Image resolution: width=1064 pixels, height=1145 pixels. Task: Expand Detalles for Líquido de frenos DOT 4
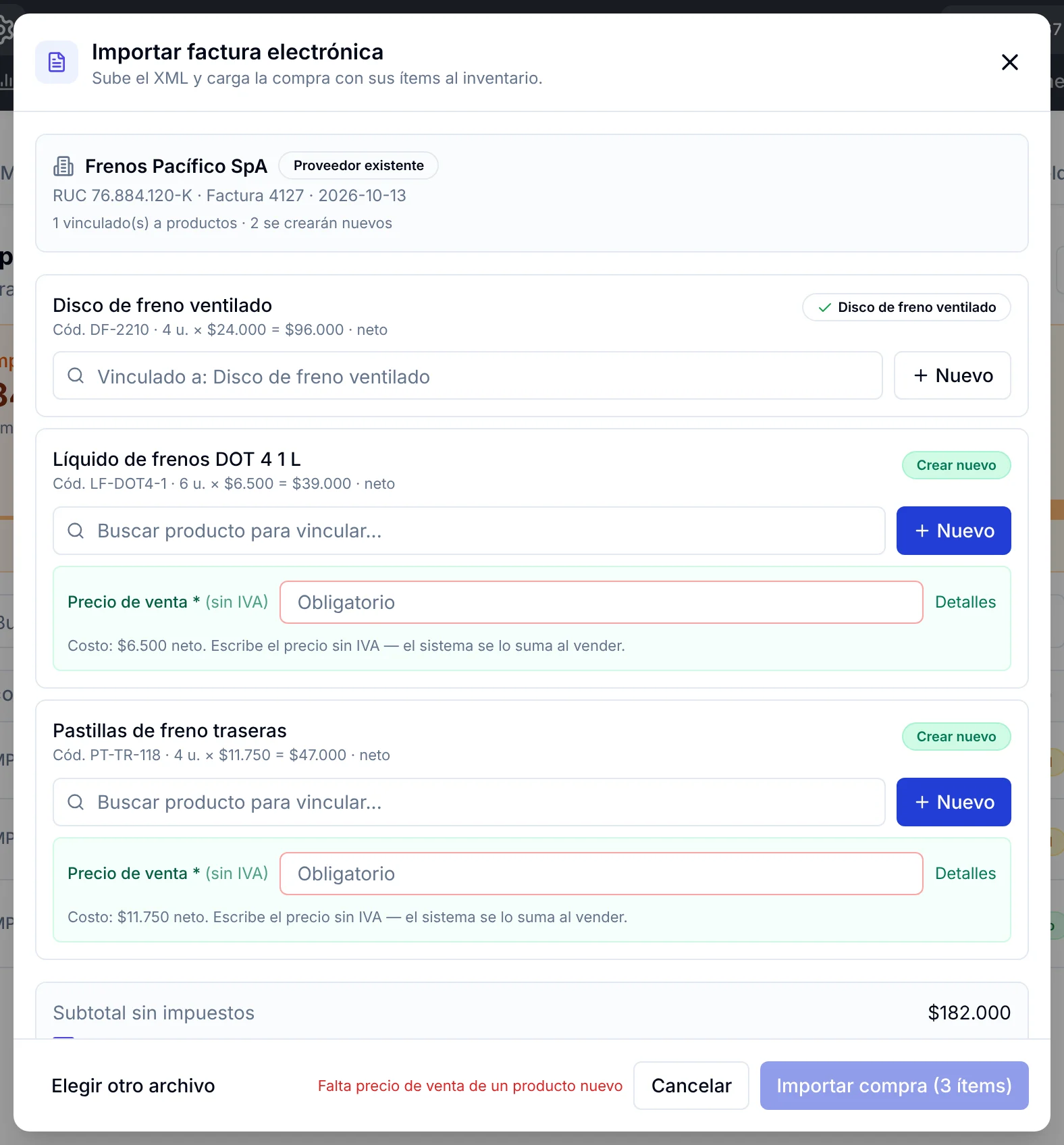pyautogui.click(x=965, y=602)
